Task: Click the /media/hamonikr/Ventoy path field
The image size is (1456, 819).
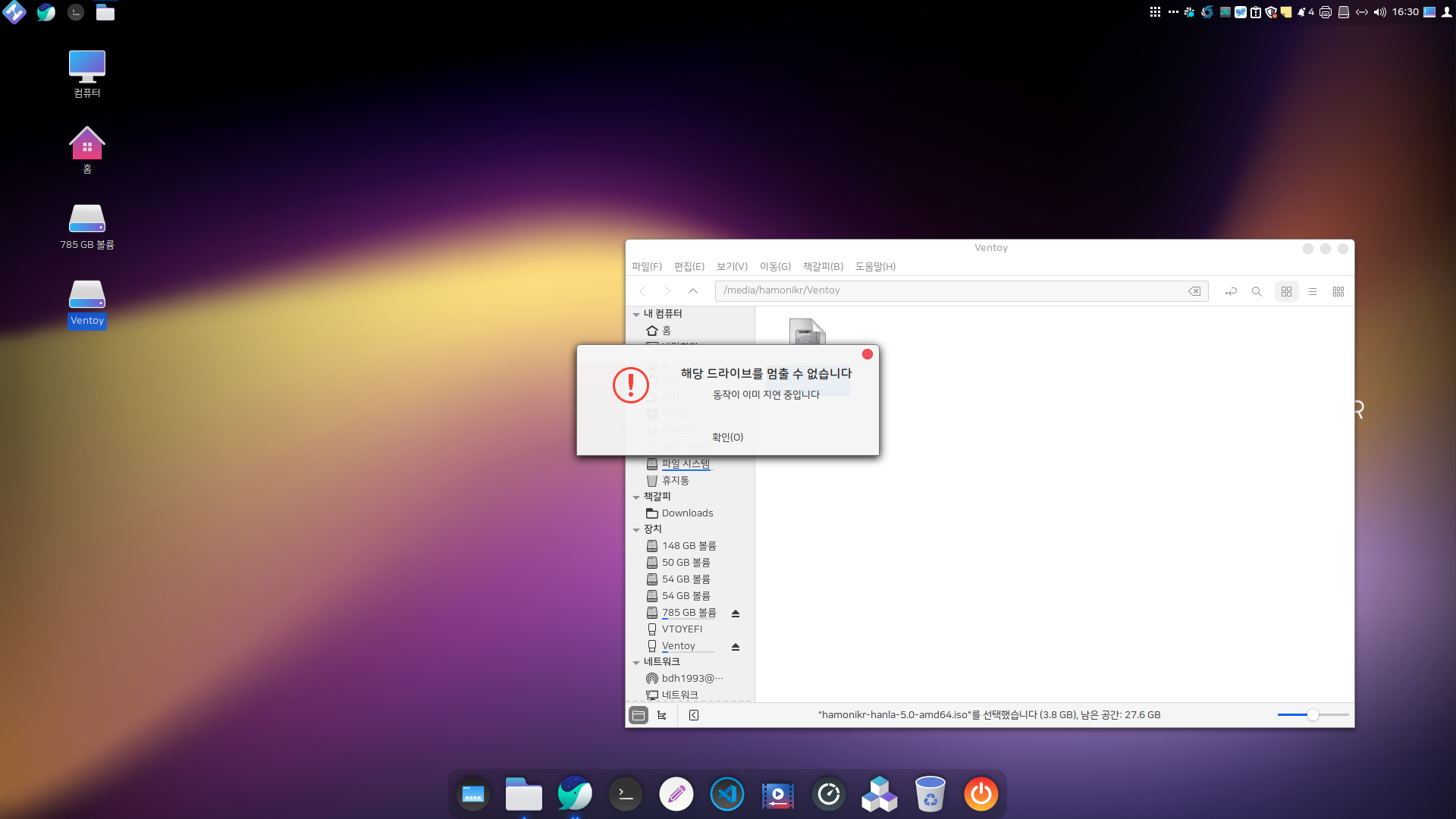Action: point(948,290)
